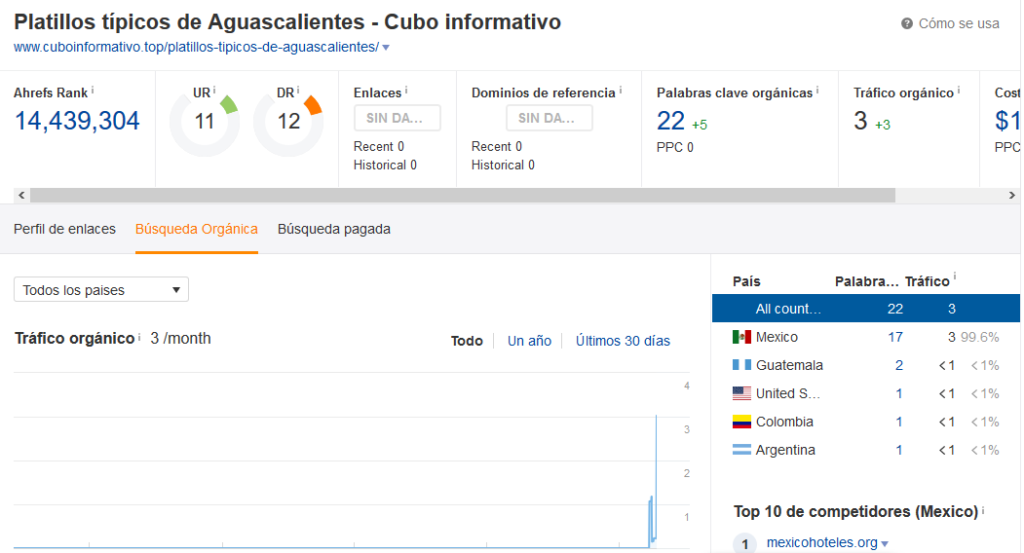
Task: Click the Colombia flag icon
Action: click(741, 422)
